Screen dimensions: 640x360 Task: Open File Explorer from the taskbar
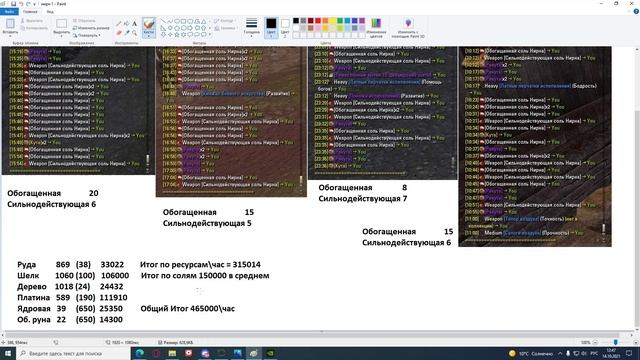coord(172,353)
